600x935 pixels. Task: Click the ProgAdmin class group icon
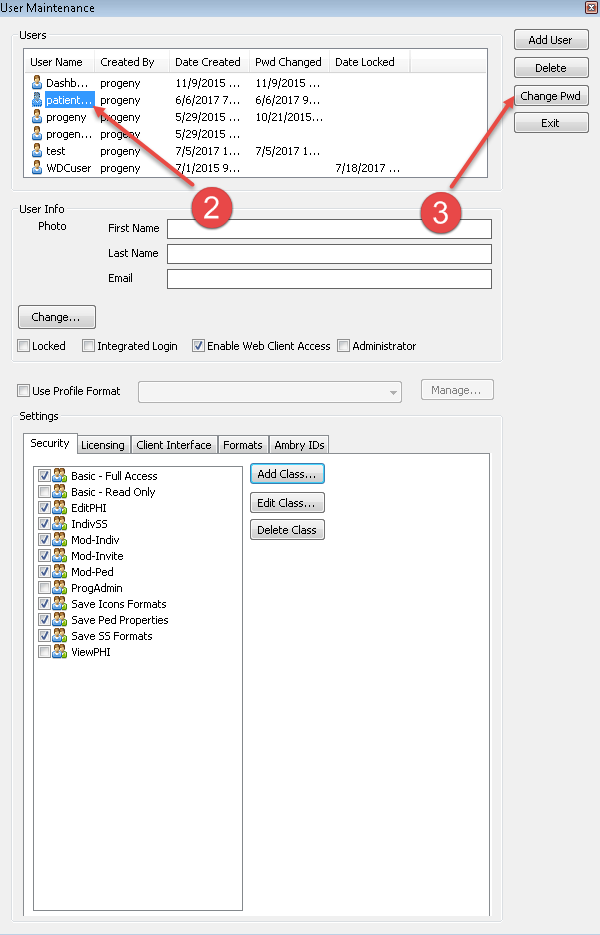[x=60, y=587]
